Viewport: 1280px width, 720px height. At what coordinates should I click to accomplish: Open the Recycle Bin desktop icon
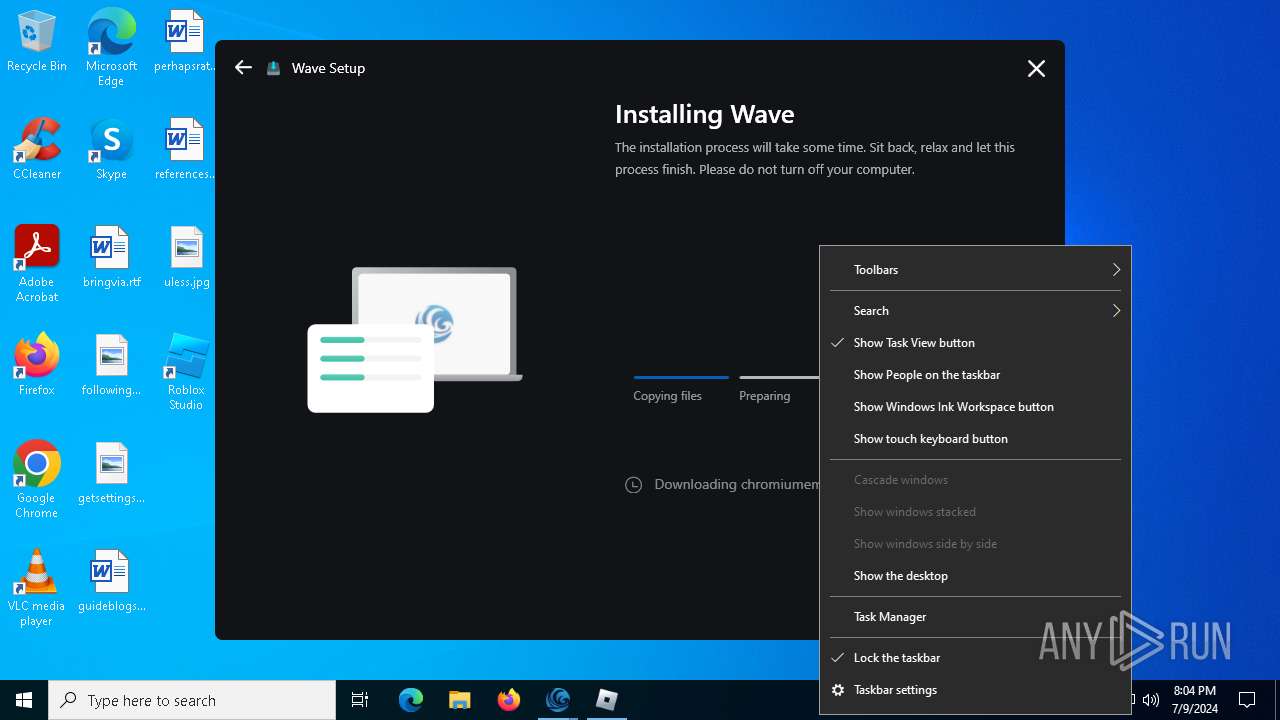point(37,42)
